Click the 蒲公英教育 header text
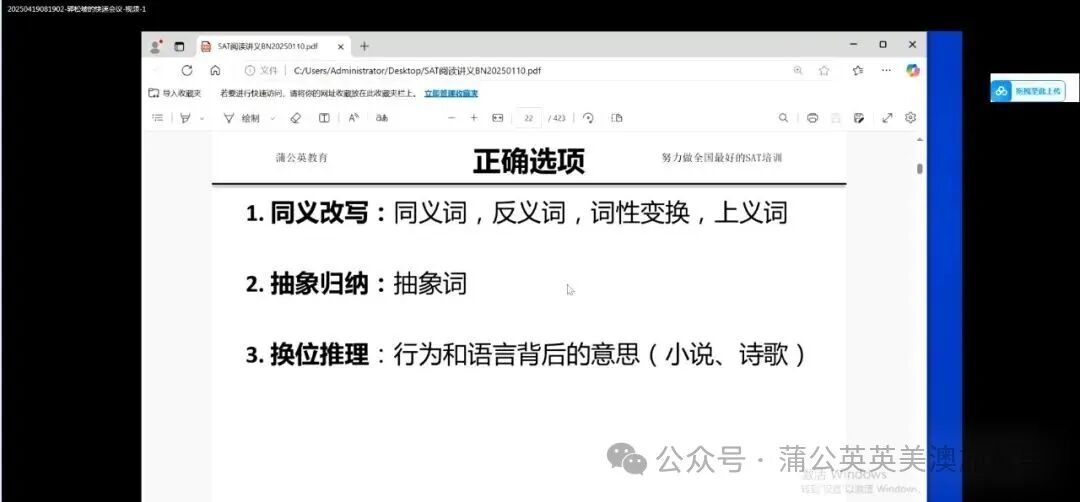The height and width of the screenshot is (502, 1080). 302,158
